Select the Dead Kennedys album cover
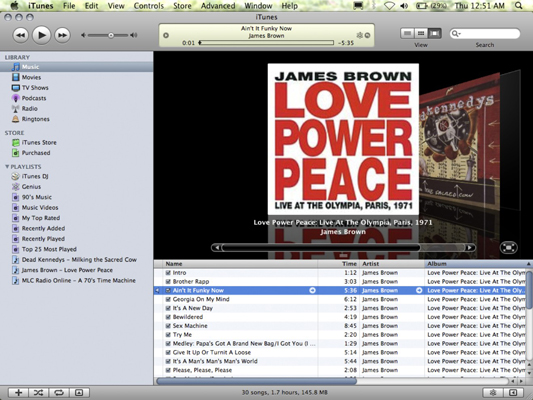The image size is (533, 400). click(459, 141)
